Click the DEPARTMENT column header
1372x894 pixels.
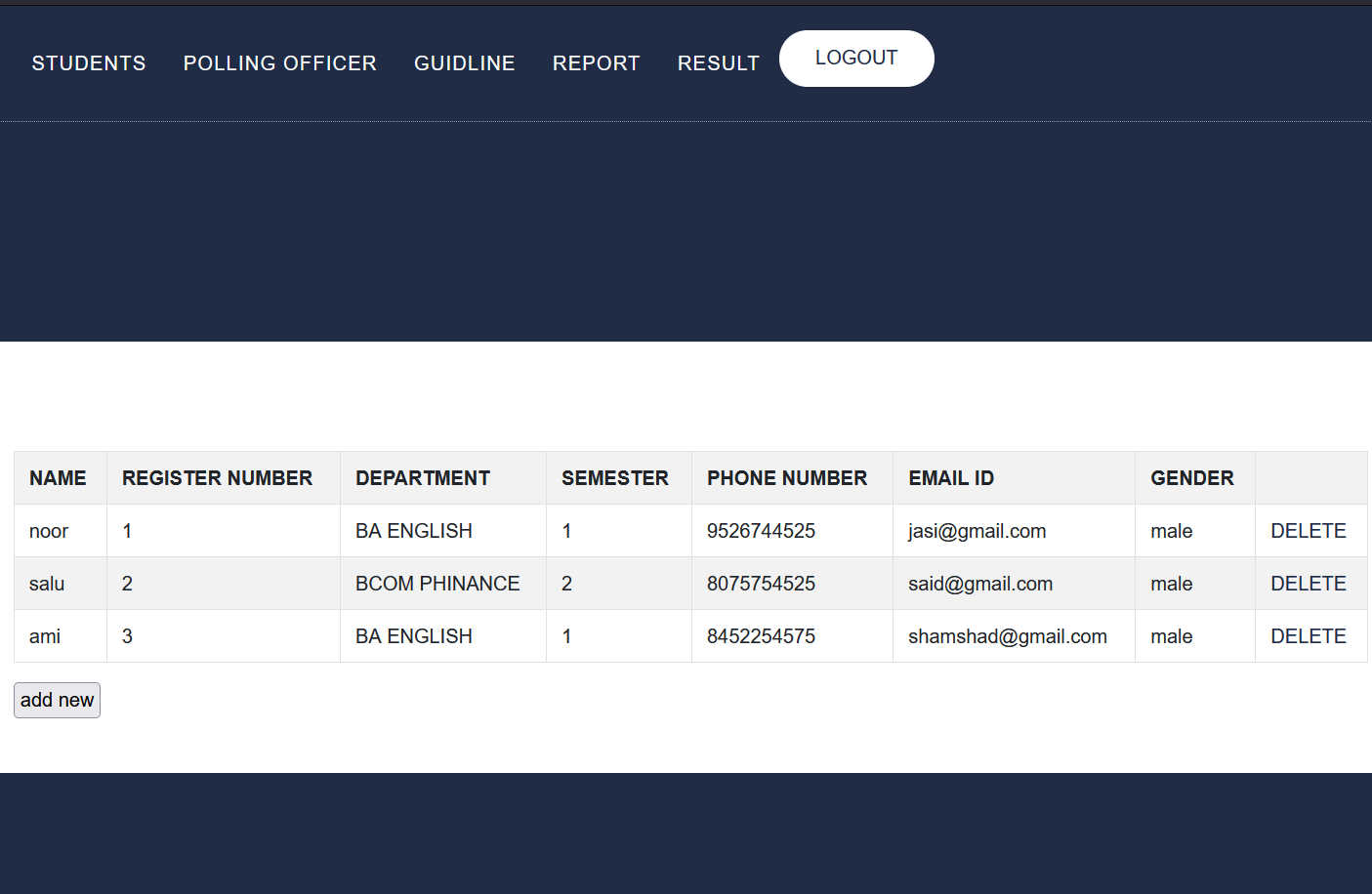click(422, 478)
